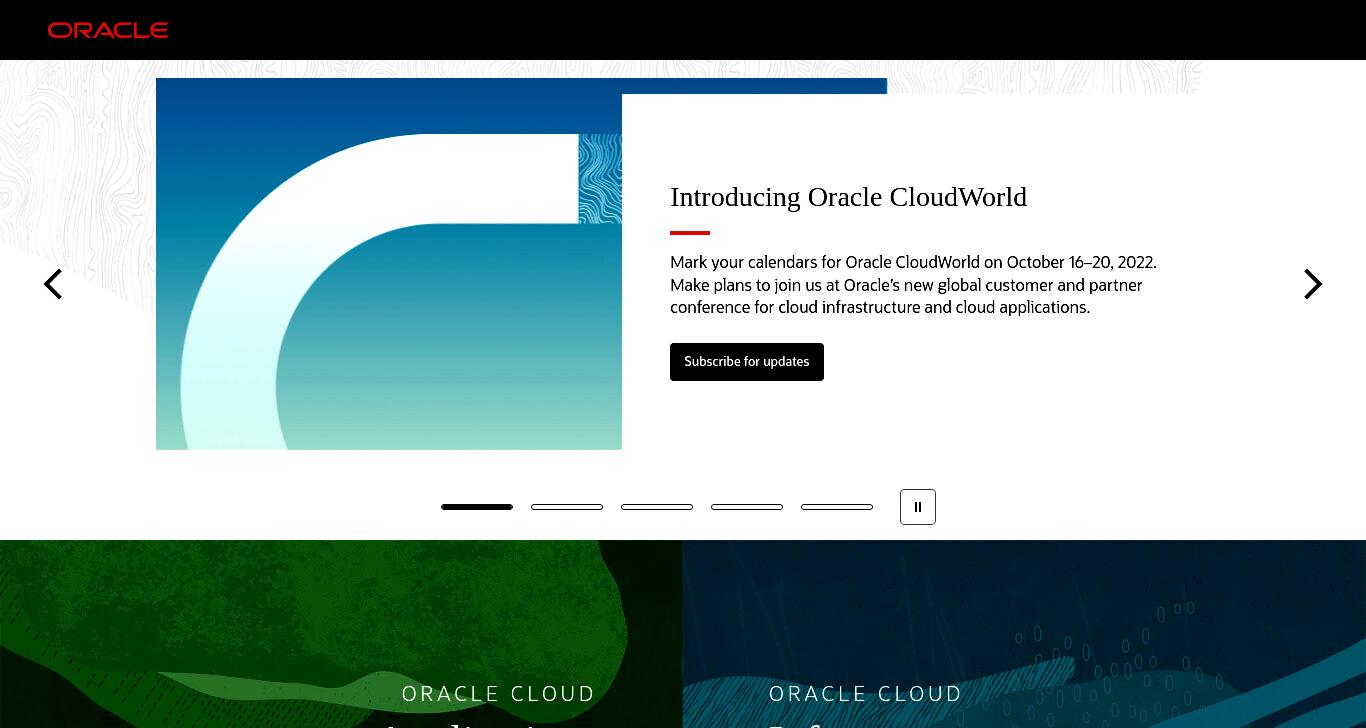Screen dimensions: 1366x728
Task: Jump to second carousel slide indicator
Action: 567,507
